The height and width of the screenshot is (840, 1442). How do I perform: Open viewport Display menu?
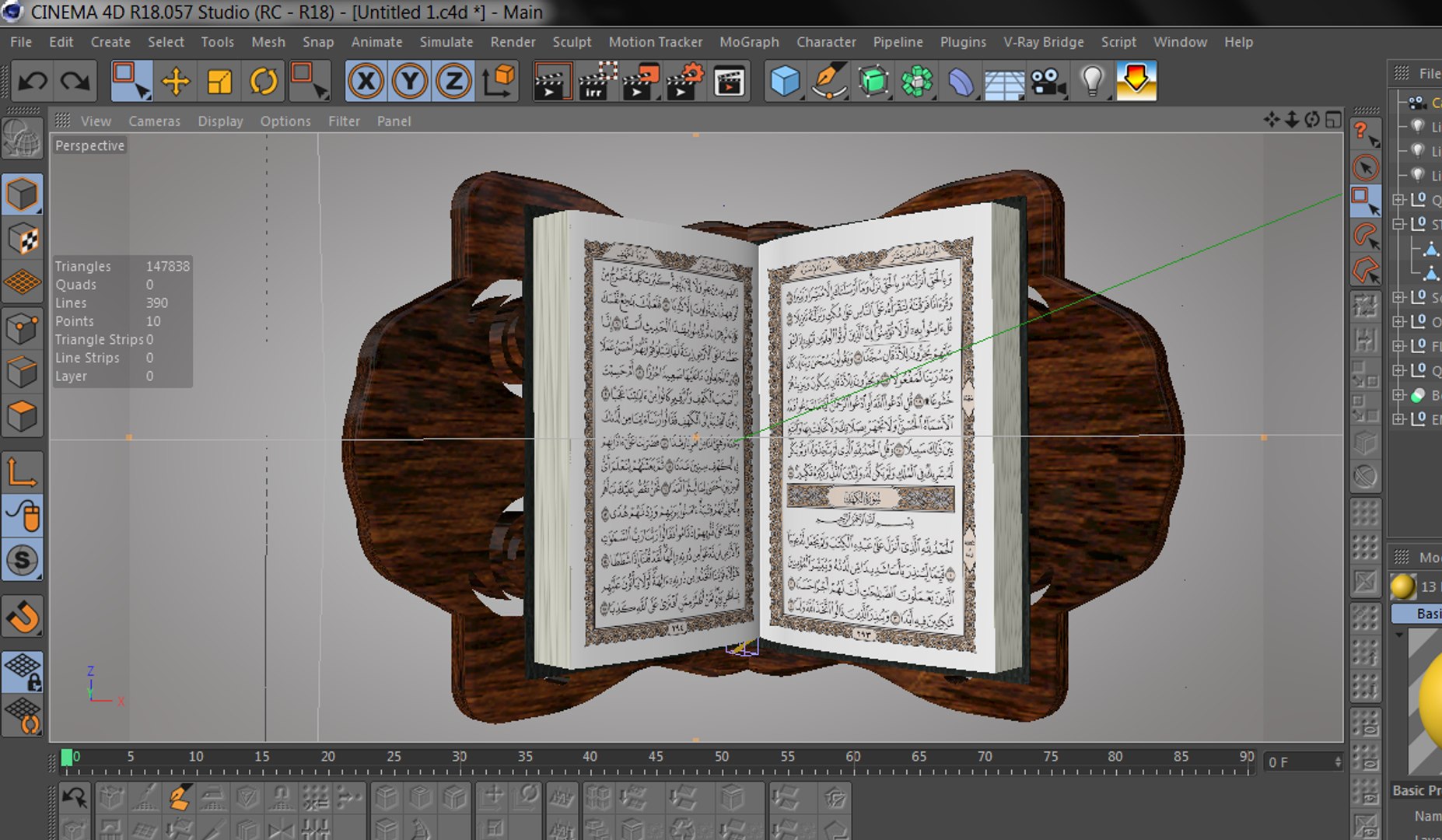click(x=220, y=121)
